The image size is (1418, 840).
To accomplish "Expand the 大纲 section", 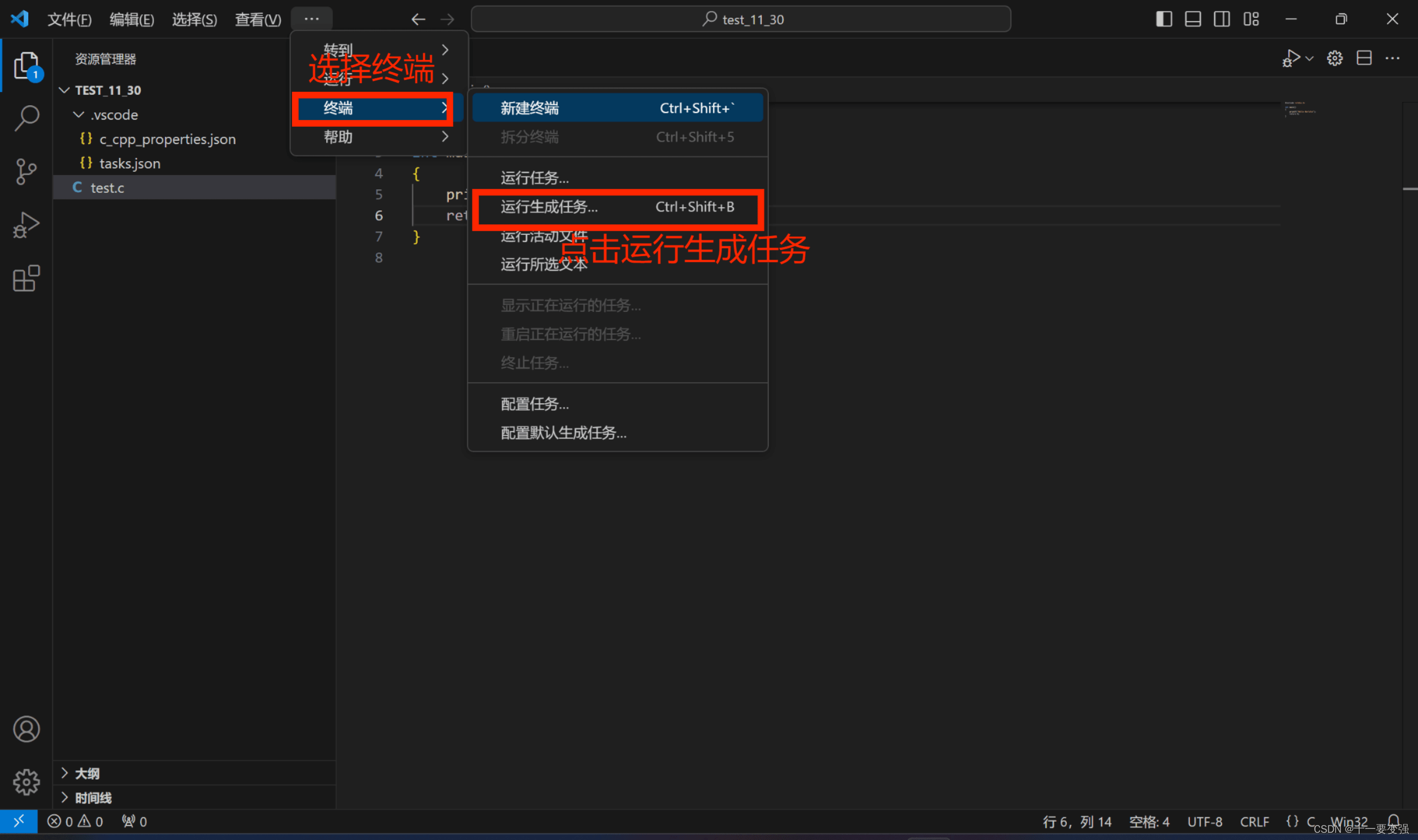I will 194,773.
